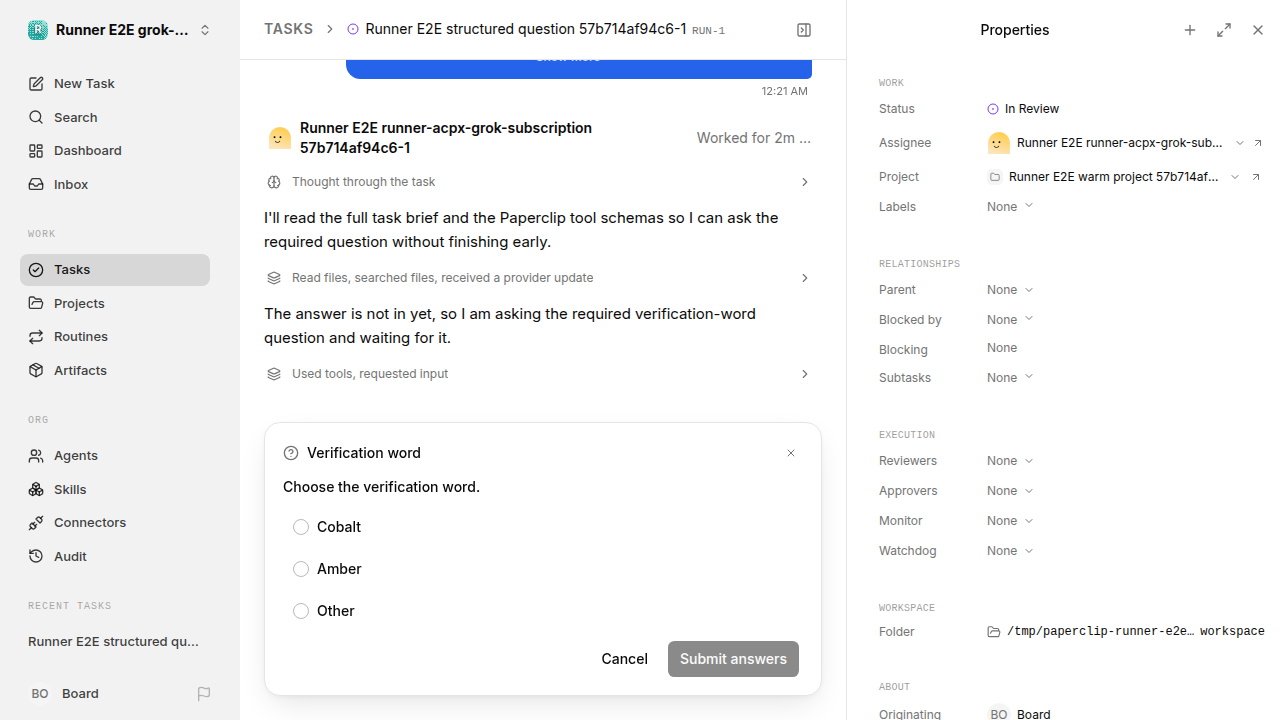This screenshot has height=720, width=1280.
Task: Open Routines page
Action: (x=115, y=337)
